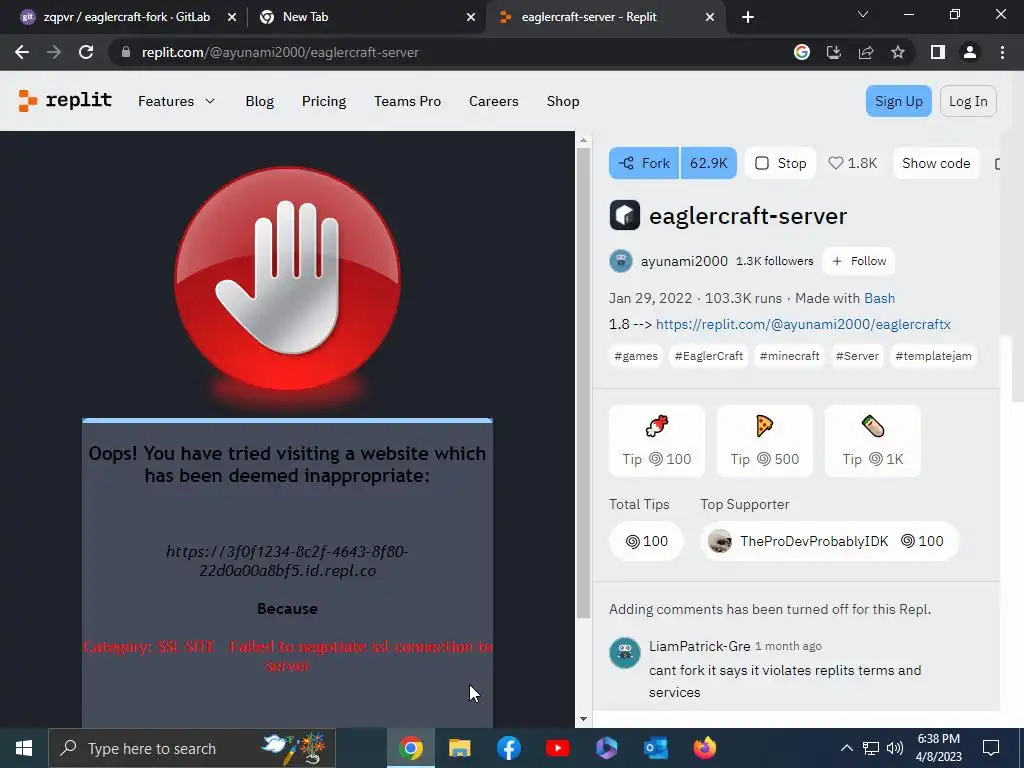Toggle the browser side panel icon
The width and height of the screenshot is (1024, 768).
pos(938,52)
